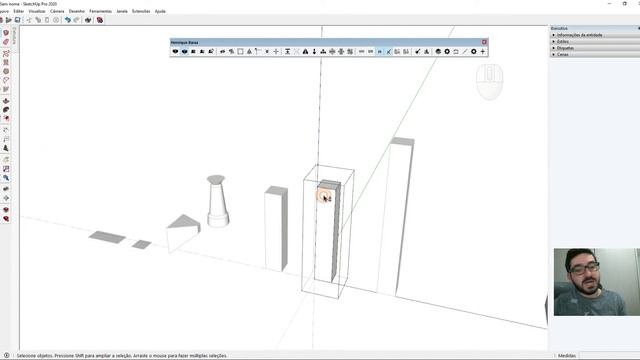Viewport: 640px width, 360px height.
Task: Open the Ajuda menu
Action: pyautogui.click(x=160, y=11)
